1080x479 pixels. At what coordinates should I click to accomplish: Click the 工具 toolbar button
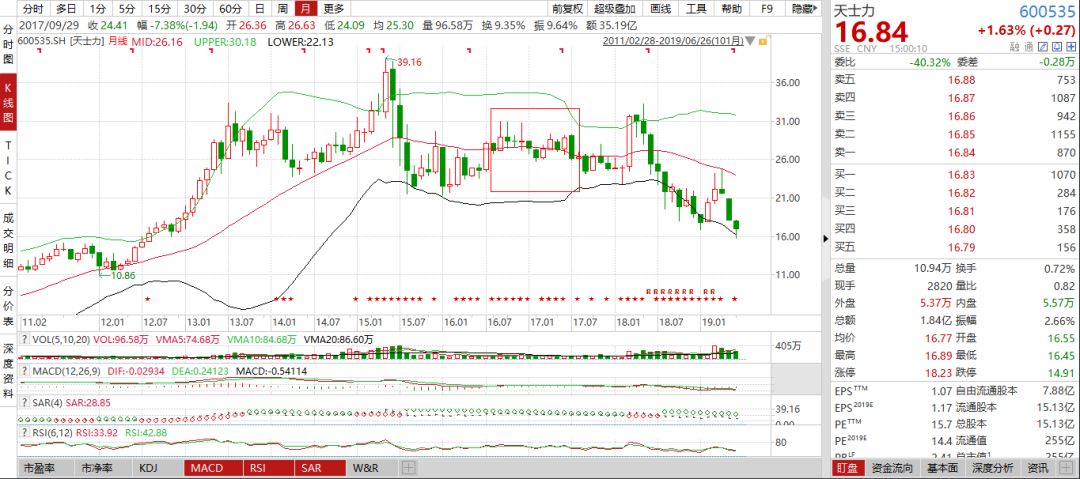click(697, 8)
